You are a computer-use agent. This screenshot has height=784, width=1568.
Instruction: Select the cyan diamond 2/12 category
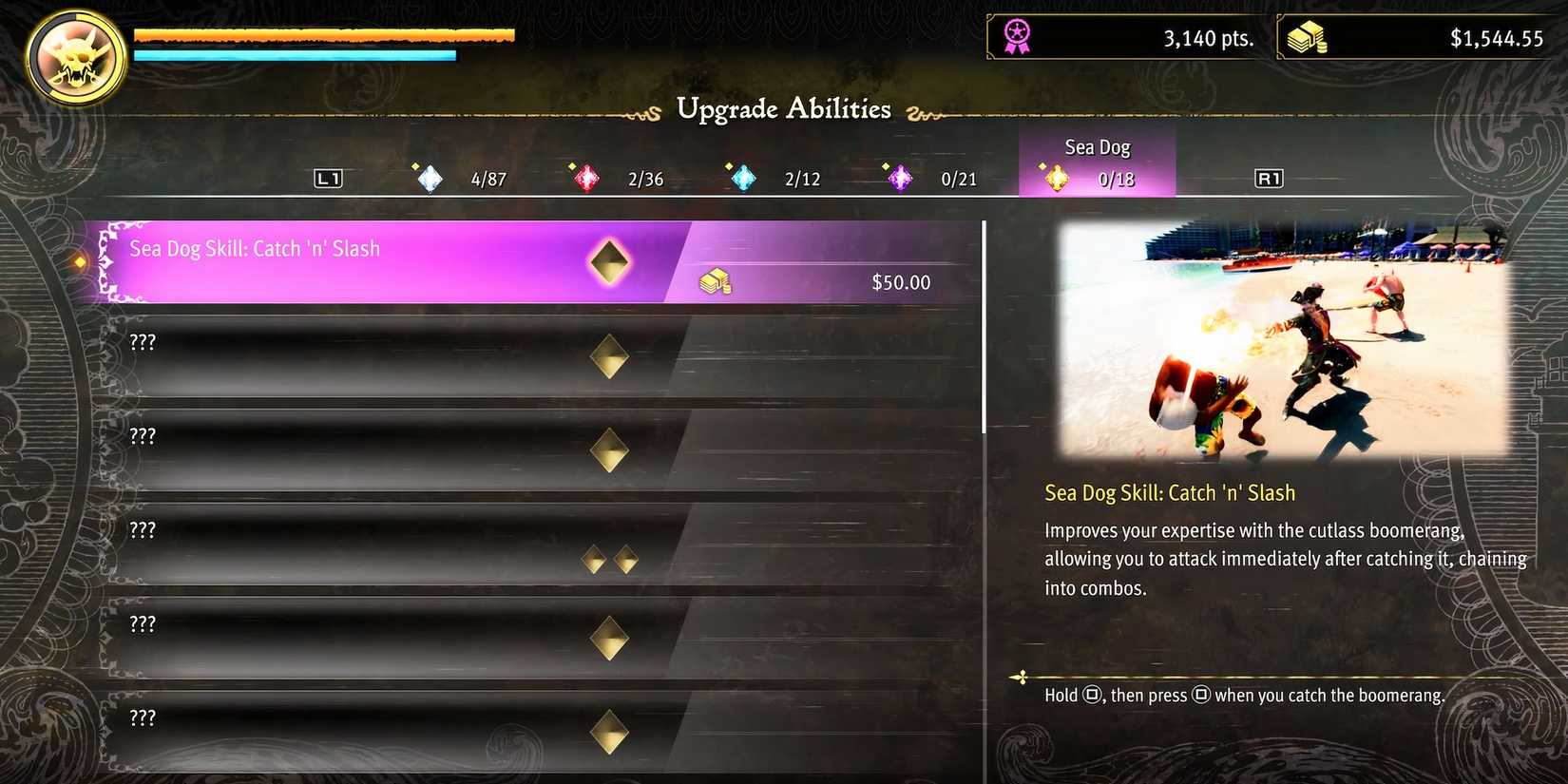click(x=774, y=178)
